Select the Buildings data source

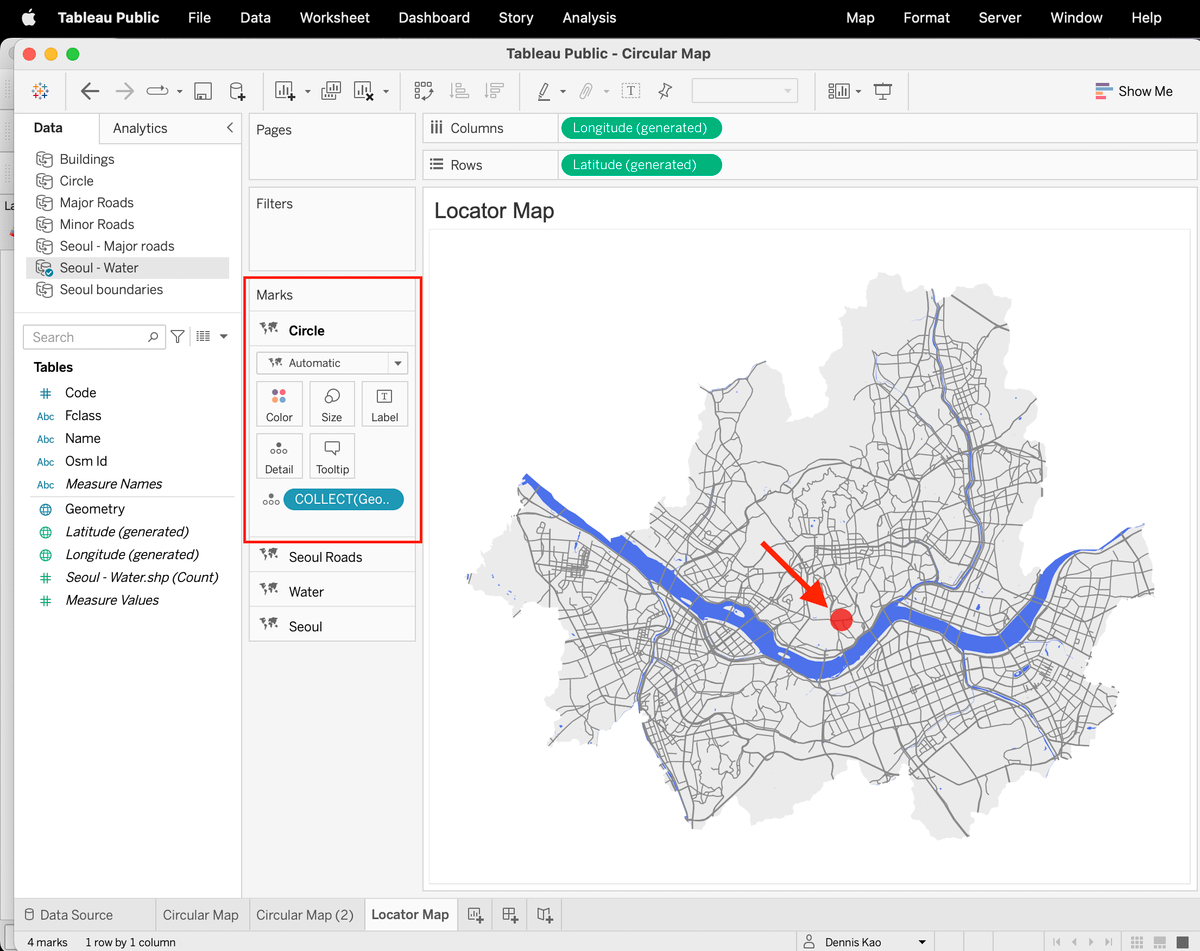(87, 159)
